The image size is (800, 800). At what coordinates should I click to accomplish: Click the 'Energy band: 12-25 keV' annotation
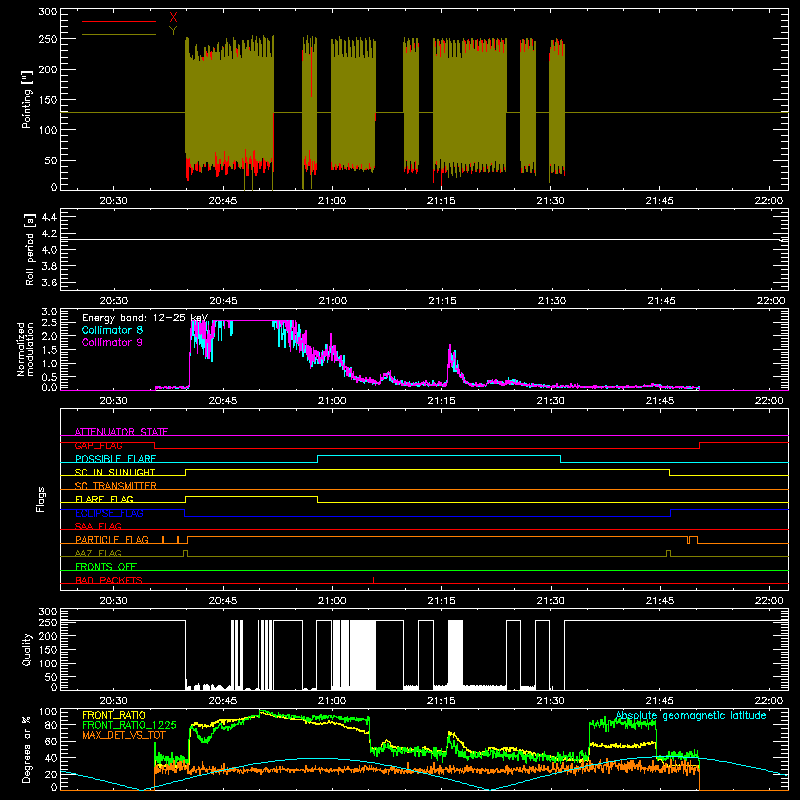(x=145, y=318)
